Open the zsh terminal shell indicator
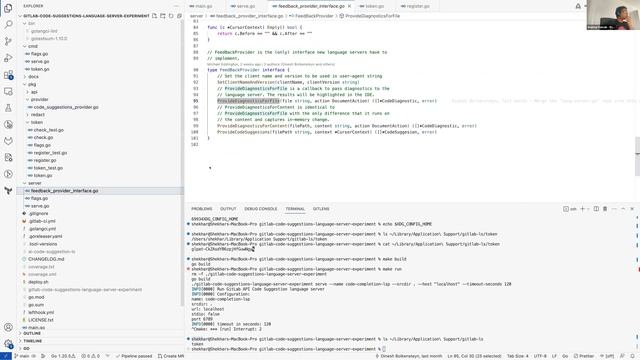 (x=570, y=209)
